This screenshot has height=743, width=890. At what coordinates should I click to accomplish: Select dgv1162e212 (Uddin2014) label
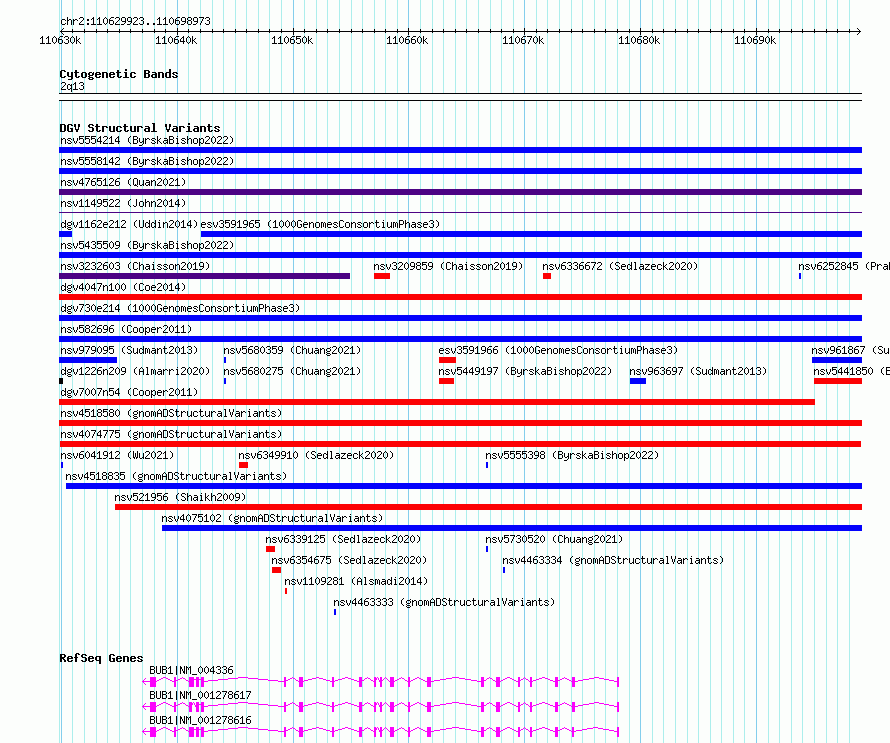(x=129, y=224)
